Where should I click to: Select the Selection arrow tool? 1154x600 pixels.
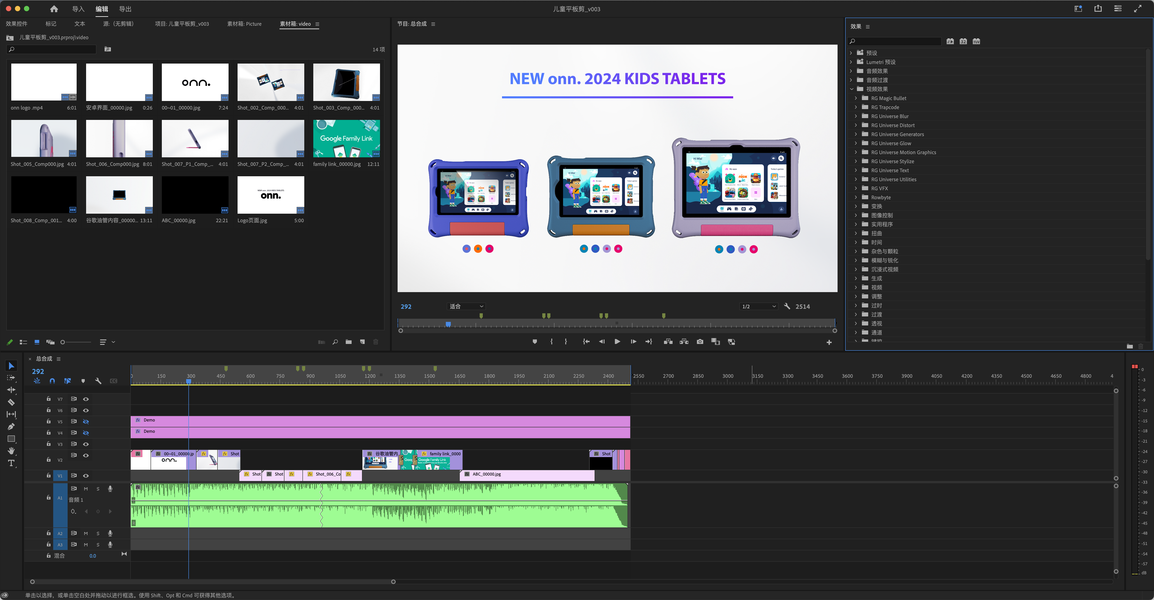point(11,365)
